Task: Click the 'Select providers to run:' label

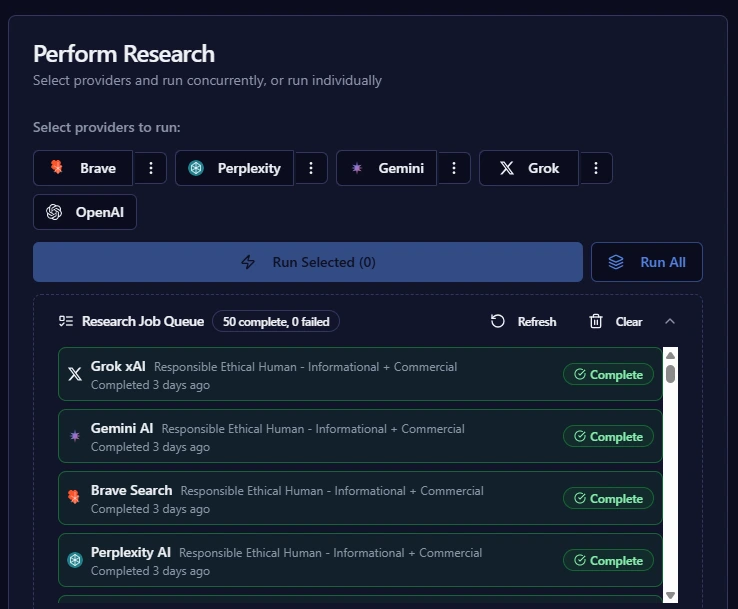Action: (107, 128)
